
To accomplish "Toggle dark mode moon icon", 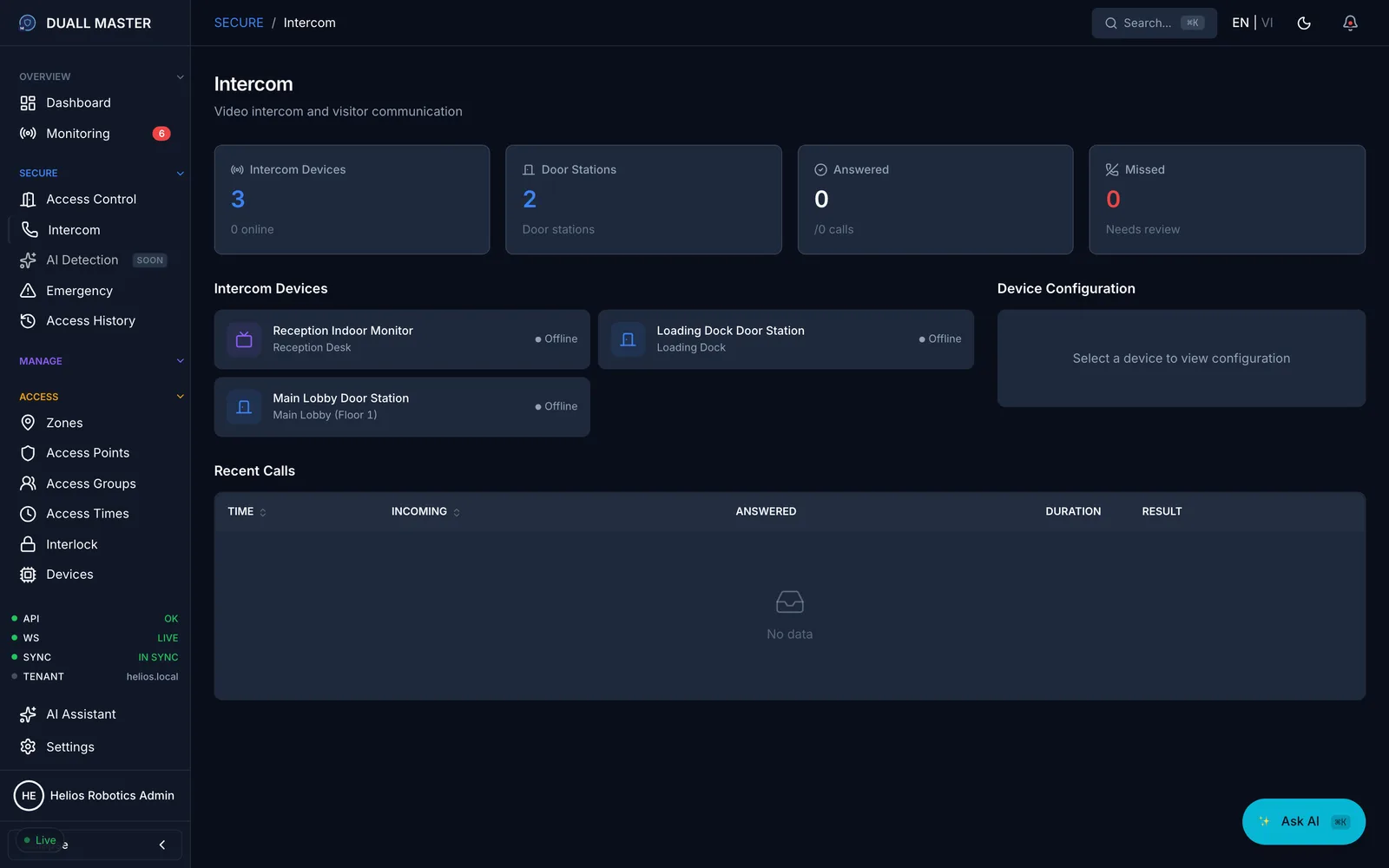I will (x=1304, y=23).
